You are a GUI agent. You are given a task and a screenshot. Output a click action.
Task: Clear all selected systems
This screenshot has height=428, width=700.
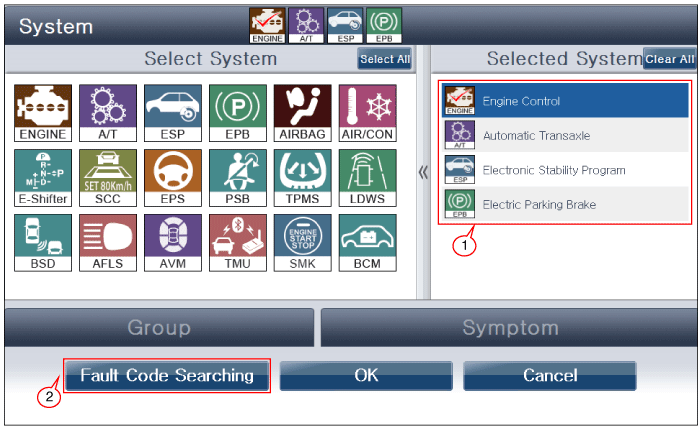(x=670, y=59)
